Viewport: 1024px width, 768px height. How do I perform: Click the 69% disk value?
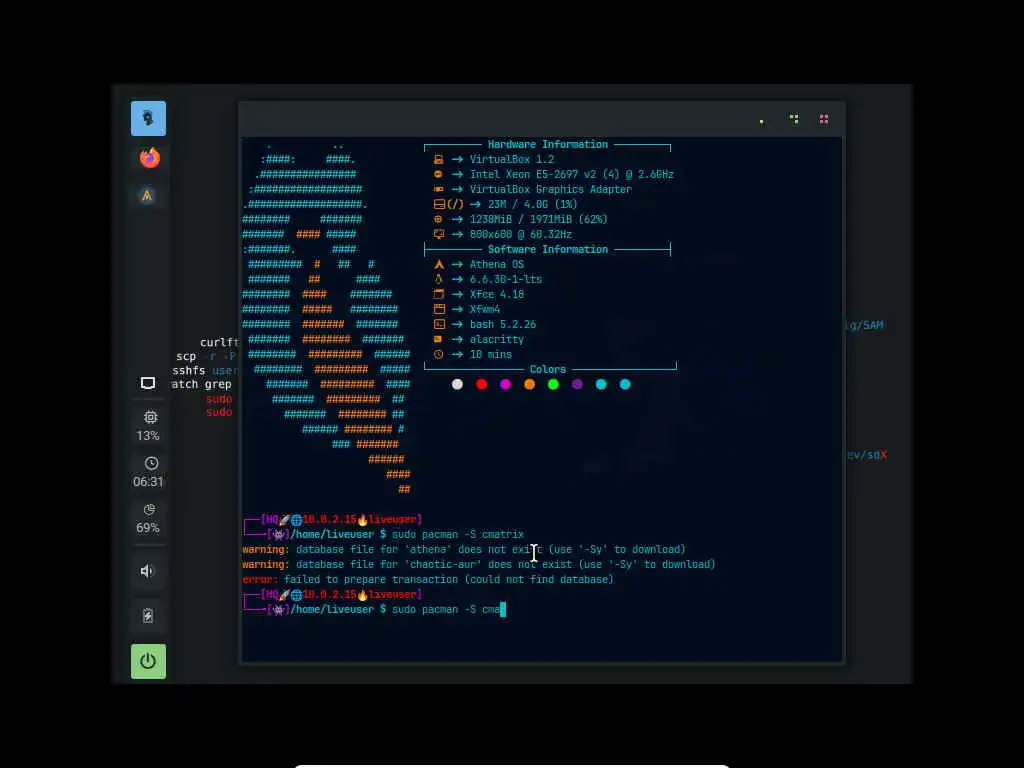(x=148, y=528)
